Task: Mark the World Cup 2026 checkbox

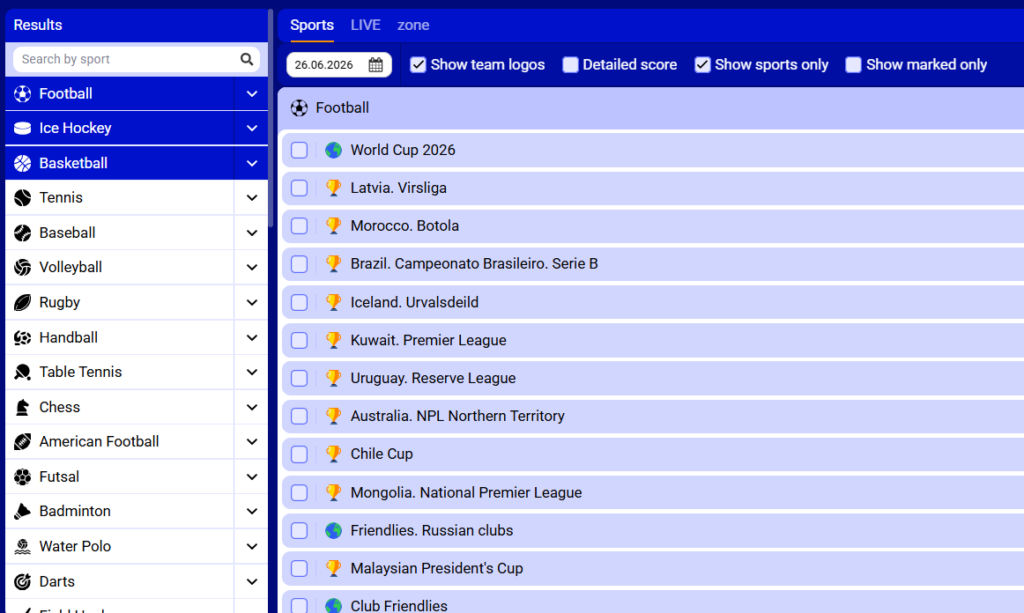Action: coord(299,150)
